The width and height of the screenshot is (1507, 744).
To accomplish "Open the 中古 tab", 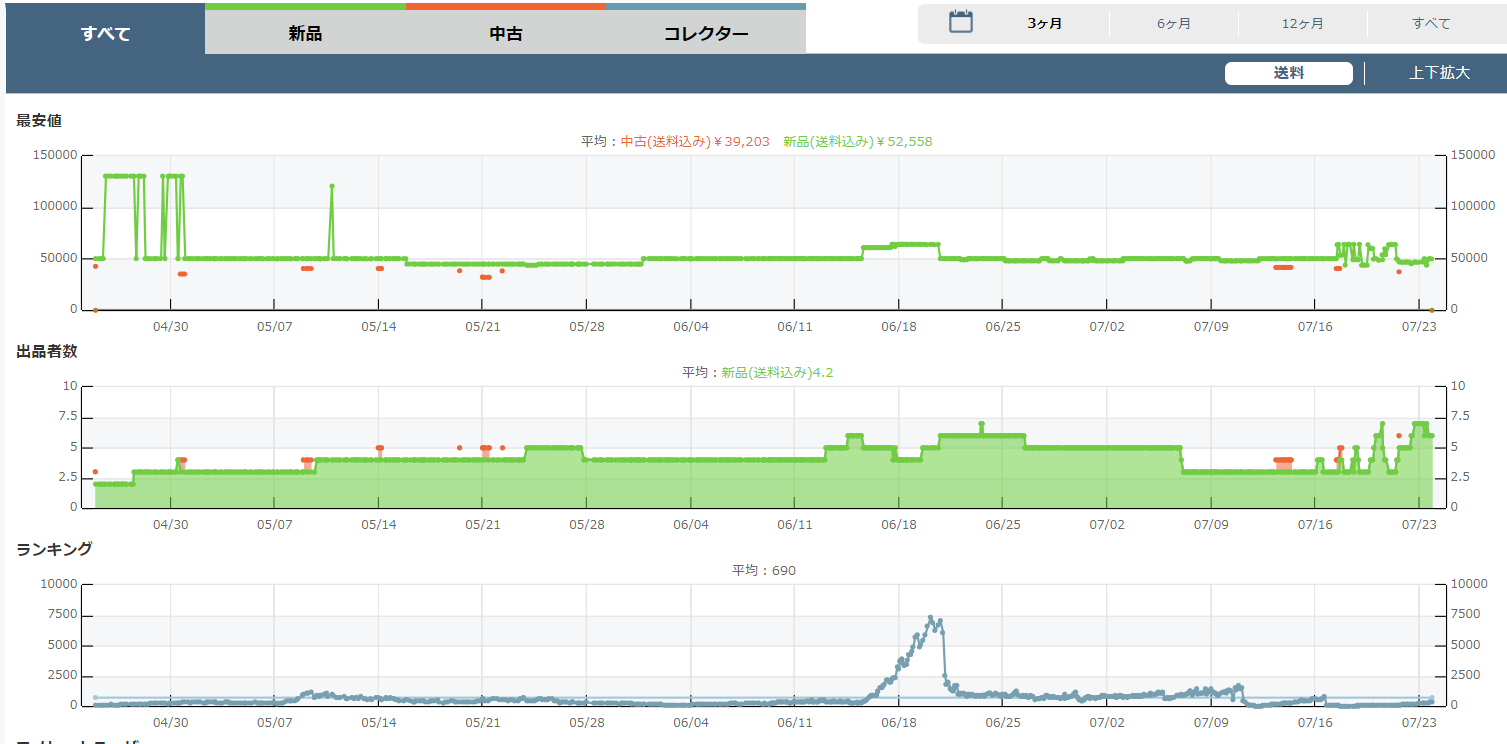I will coord(505,33).
